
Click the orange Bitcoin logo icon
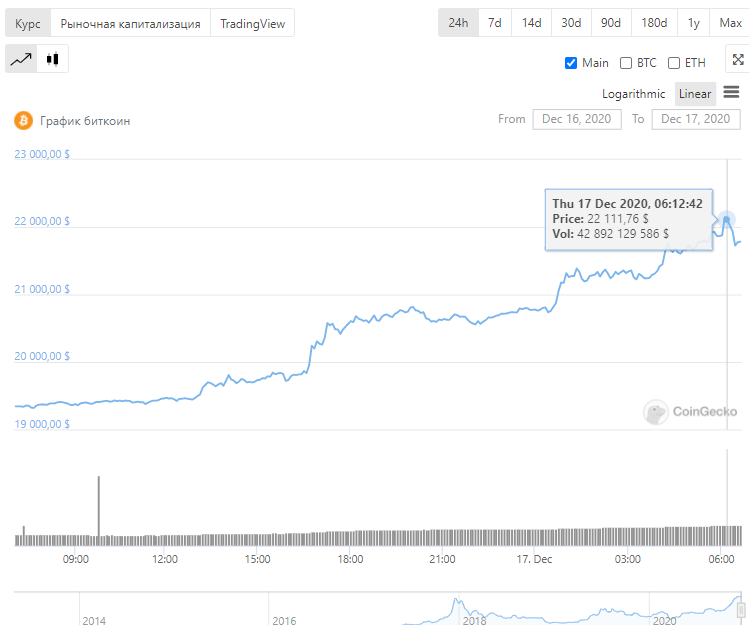(23, 120)
